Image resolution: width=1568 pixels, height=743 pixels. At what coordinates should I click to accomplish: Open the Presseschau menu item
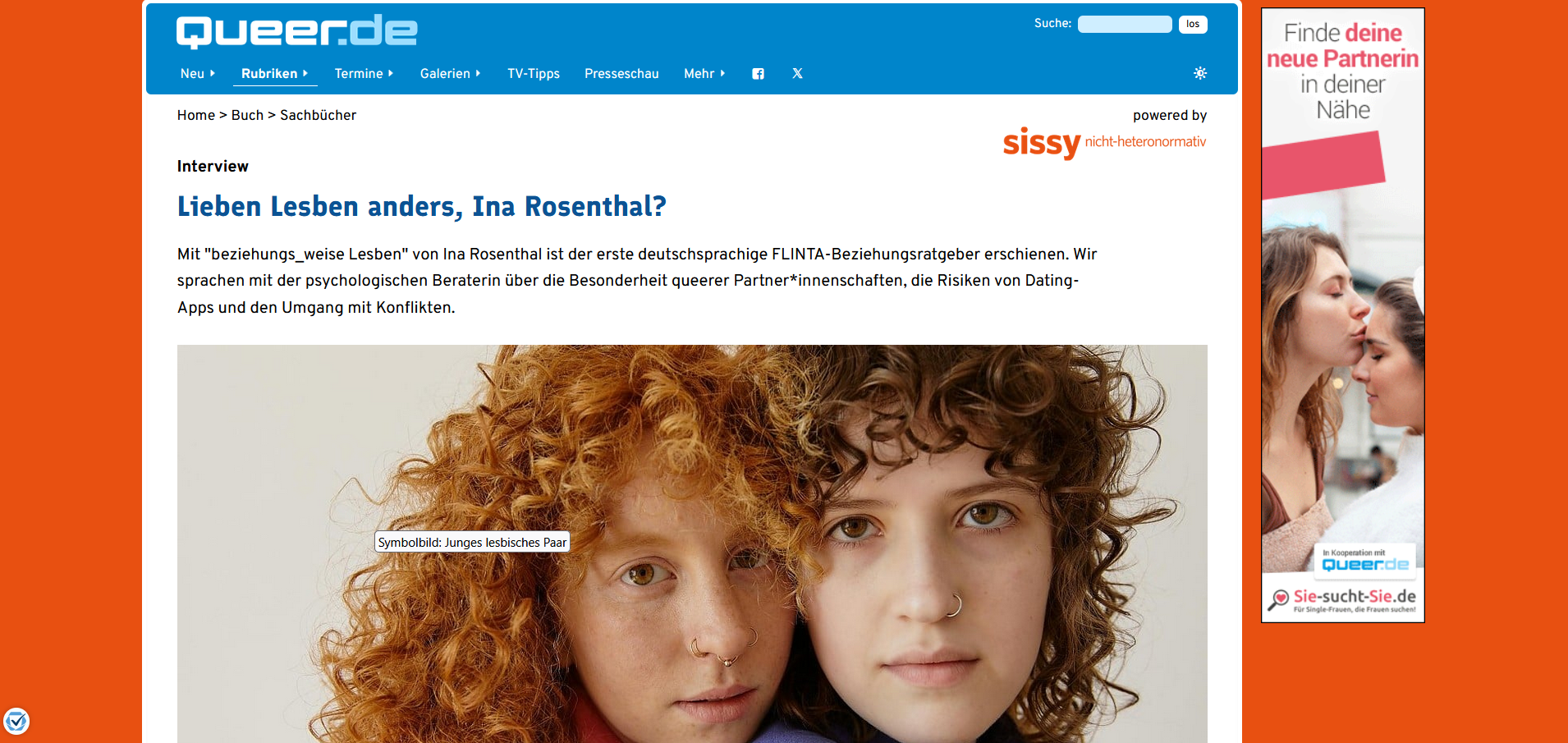point(621,74)
